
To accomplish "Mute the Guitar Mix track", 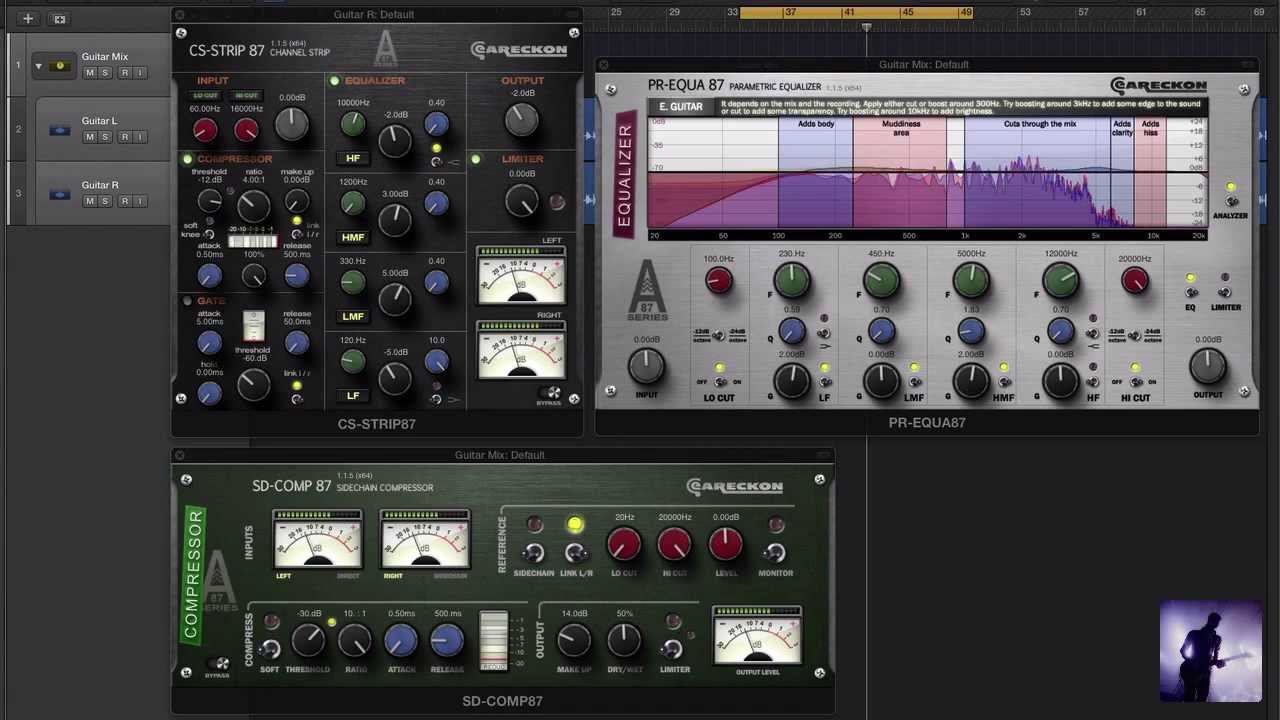I will pos(90,73).
